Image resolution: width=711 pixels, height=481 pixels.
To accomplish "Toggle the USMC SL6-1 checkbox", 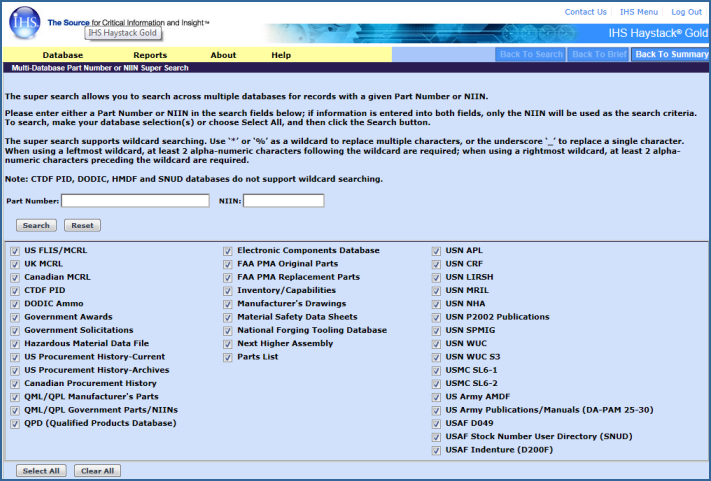I will [436, 370].
